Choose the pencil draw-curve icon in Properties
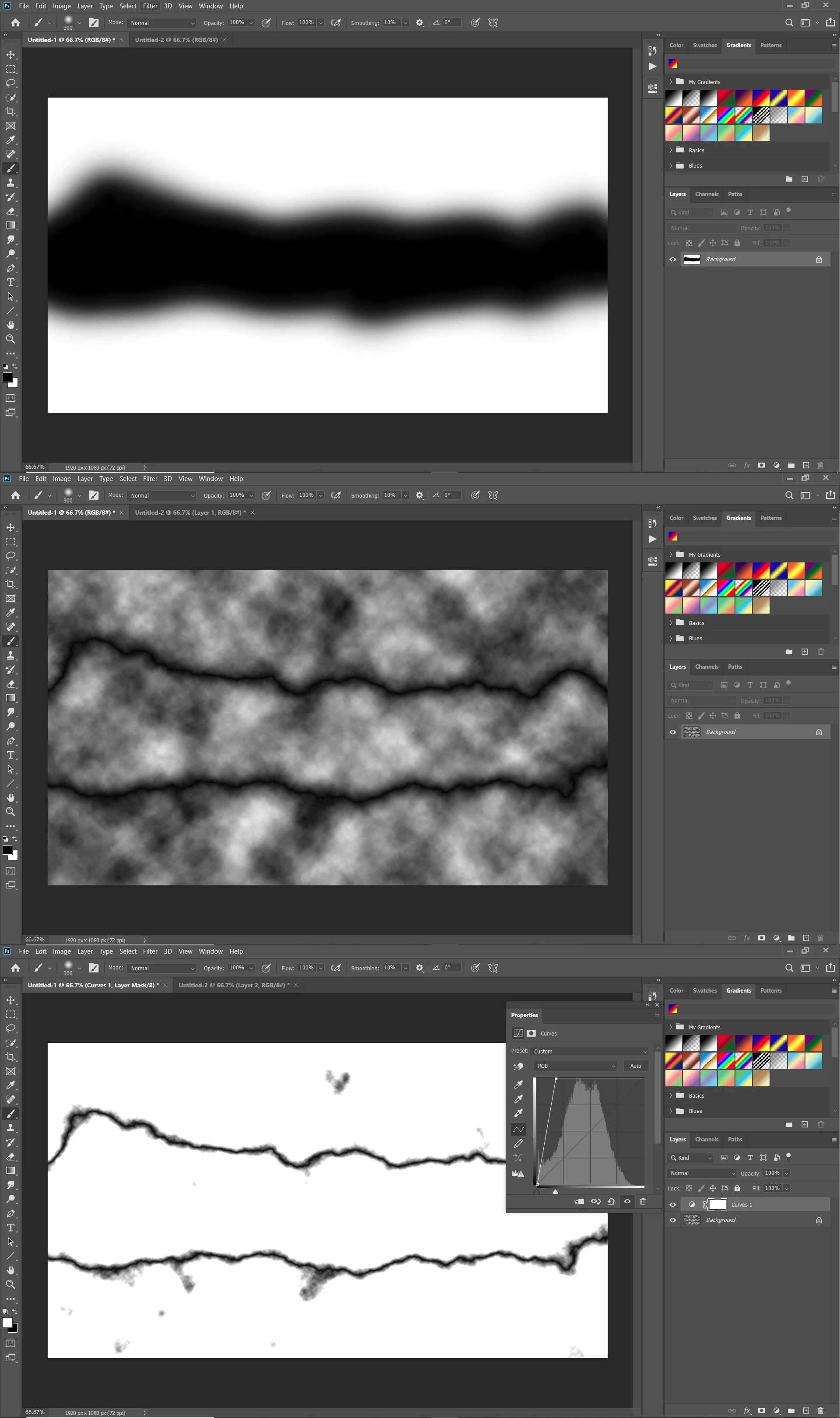The image size is (840, 1418). point(518,1144)
